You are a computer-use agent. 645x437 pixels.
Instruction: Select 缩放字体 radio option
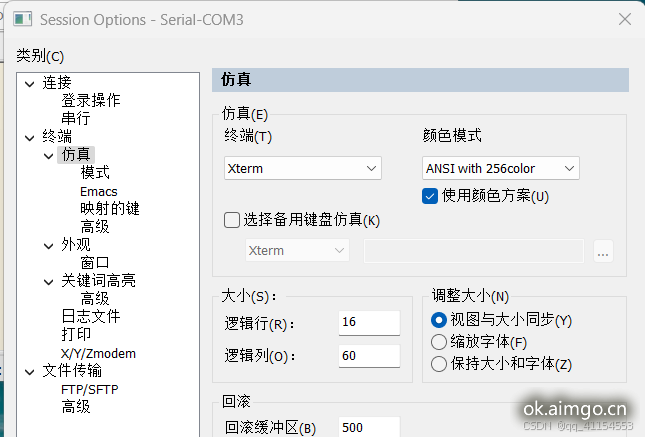[438, 342]
